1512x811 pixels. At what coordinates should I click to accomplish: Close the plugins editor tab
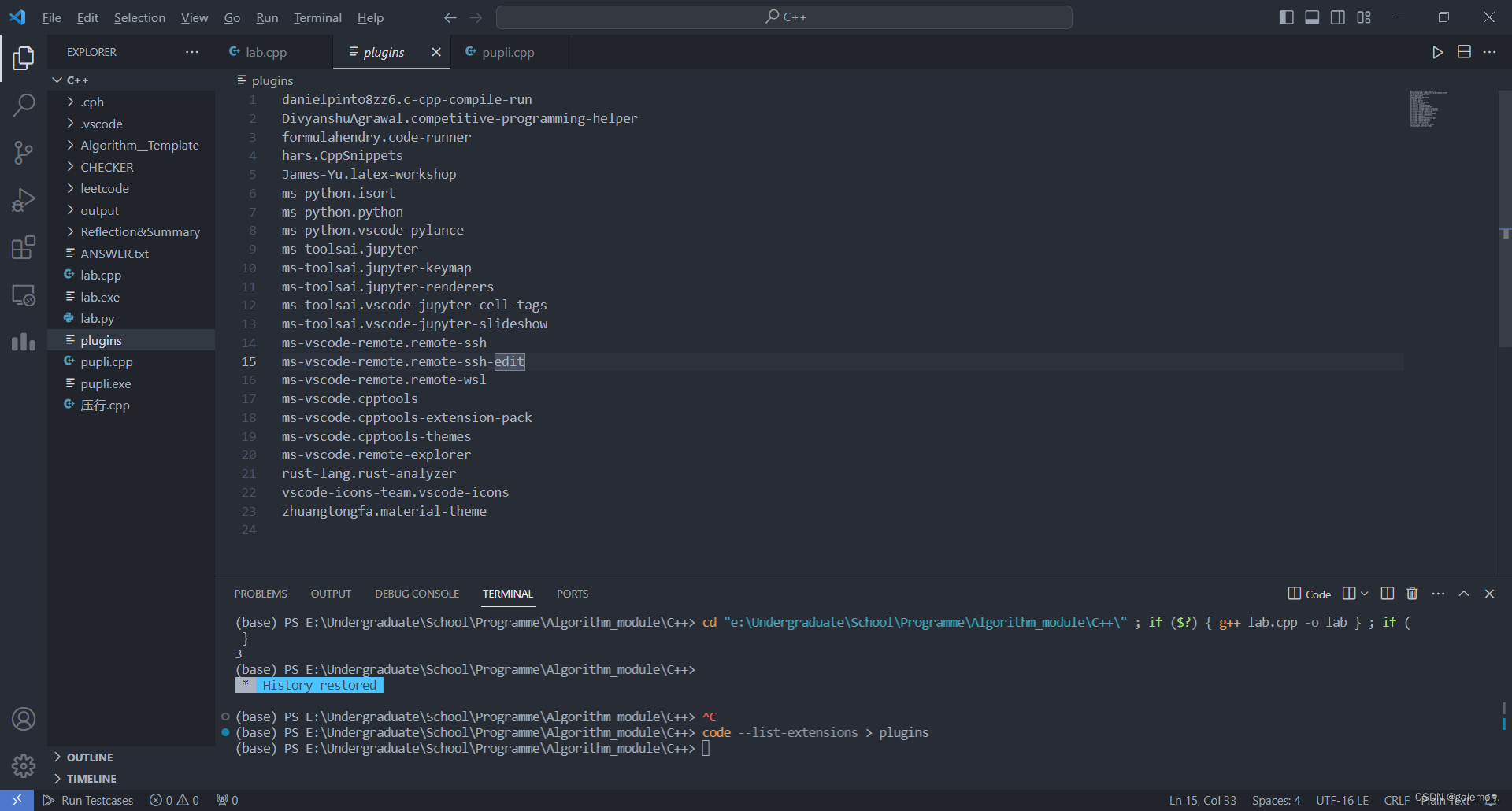[436, 52]
